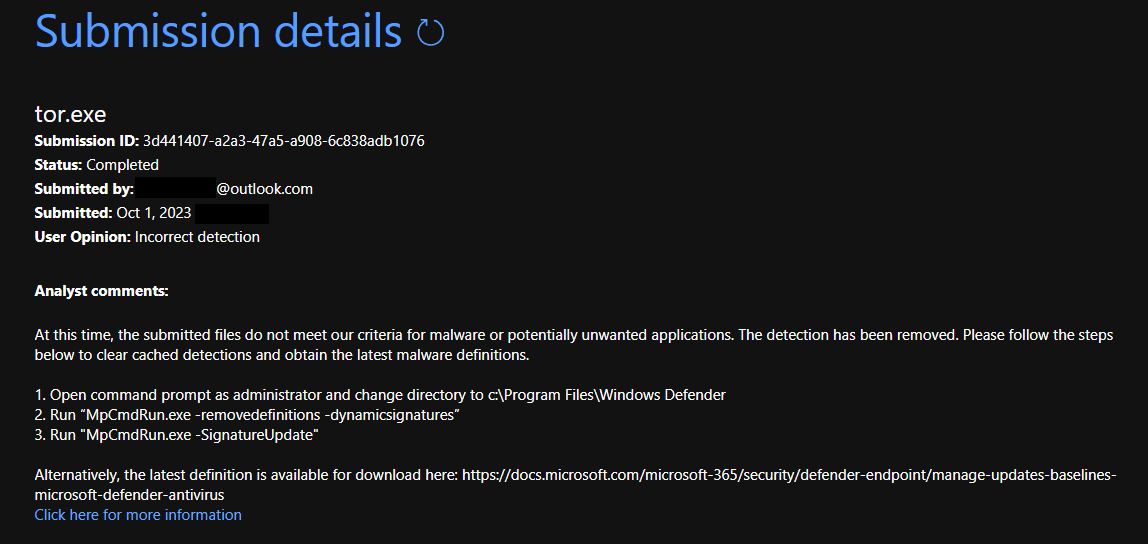The width and height of the screenshot is (1148, 544).
Task: Click the "Analyst comments:" heading
Action: coord(101,291)
